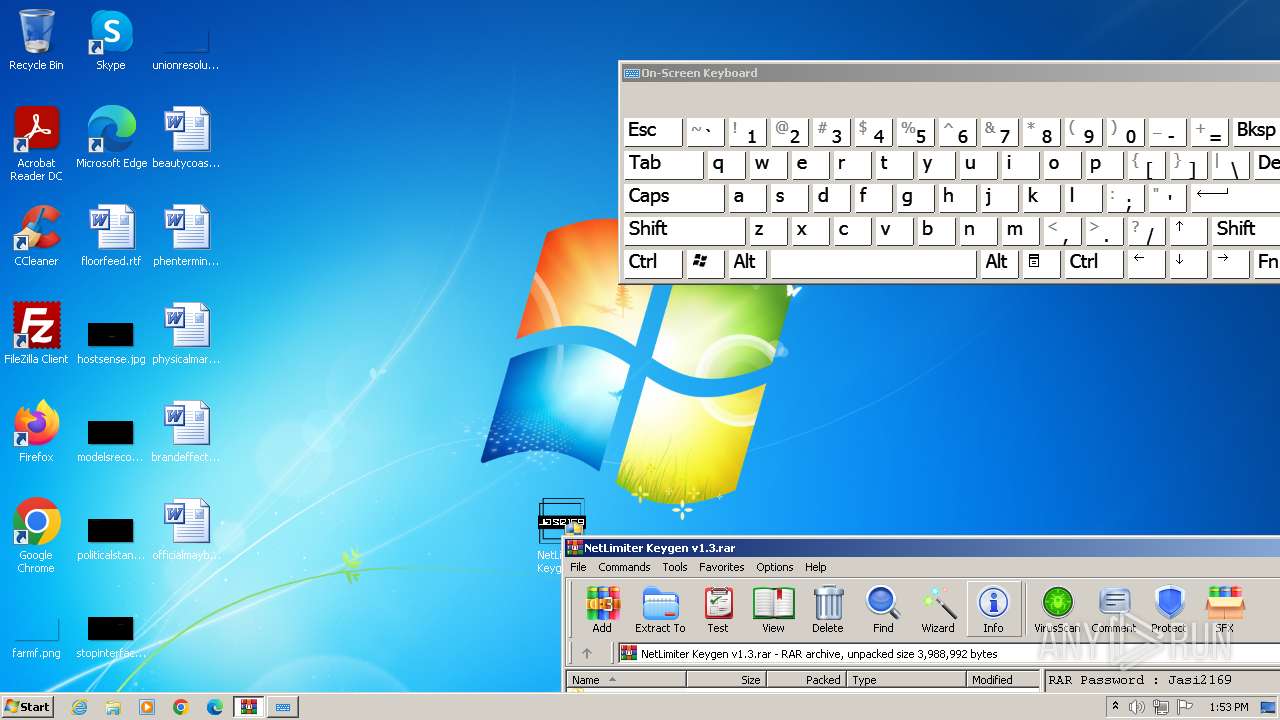Click the WinRAR taskbar button

click(248, 707)
